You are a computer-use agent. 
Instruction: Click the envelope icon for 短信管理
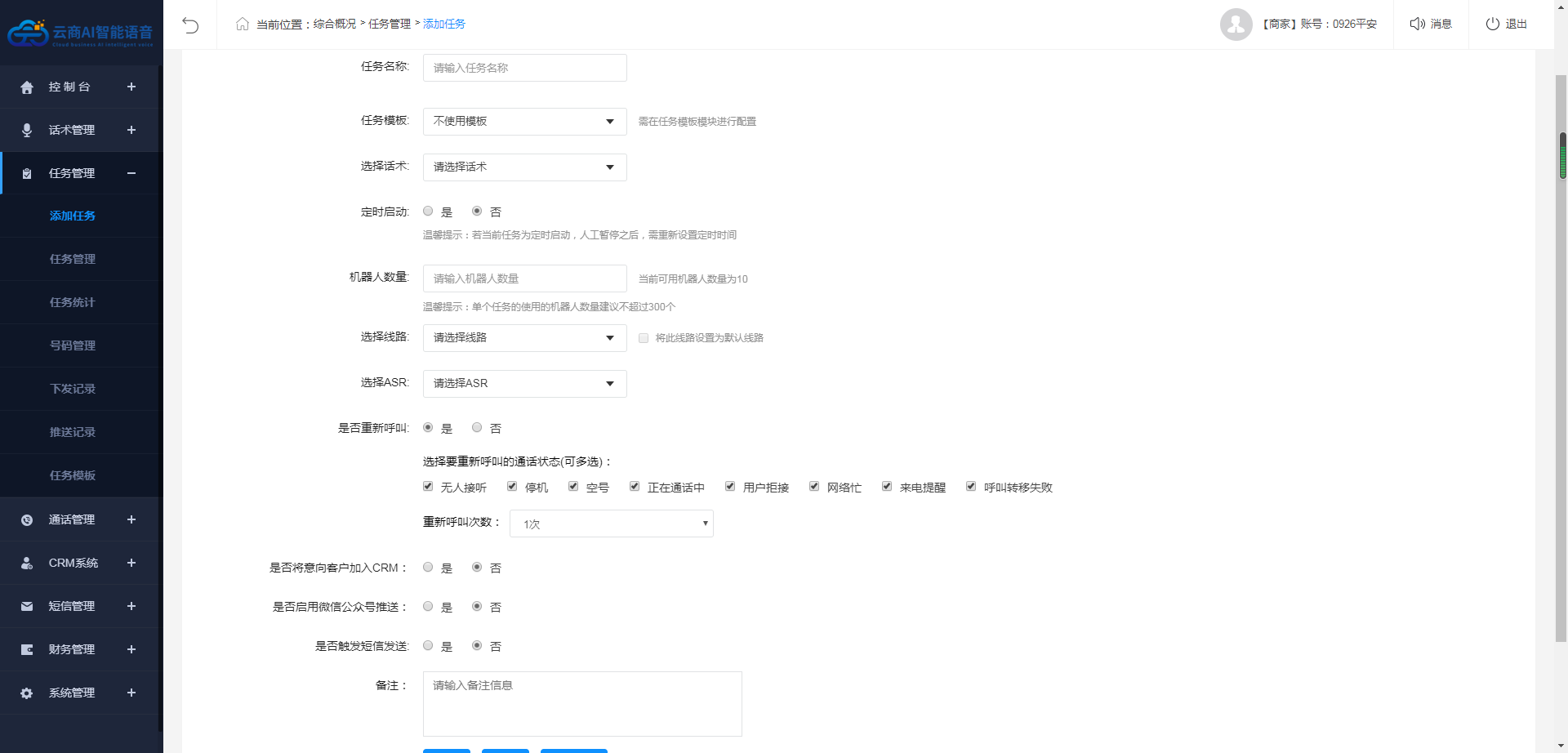tap(27, 606)
